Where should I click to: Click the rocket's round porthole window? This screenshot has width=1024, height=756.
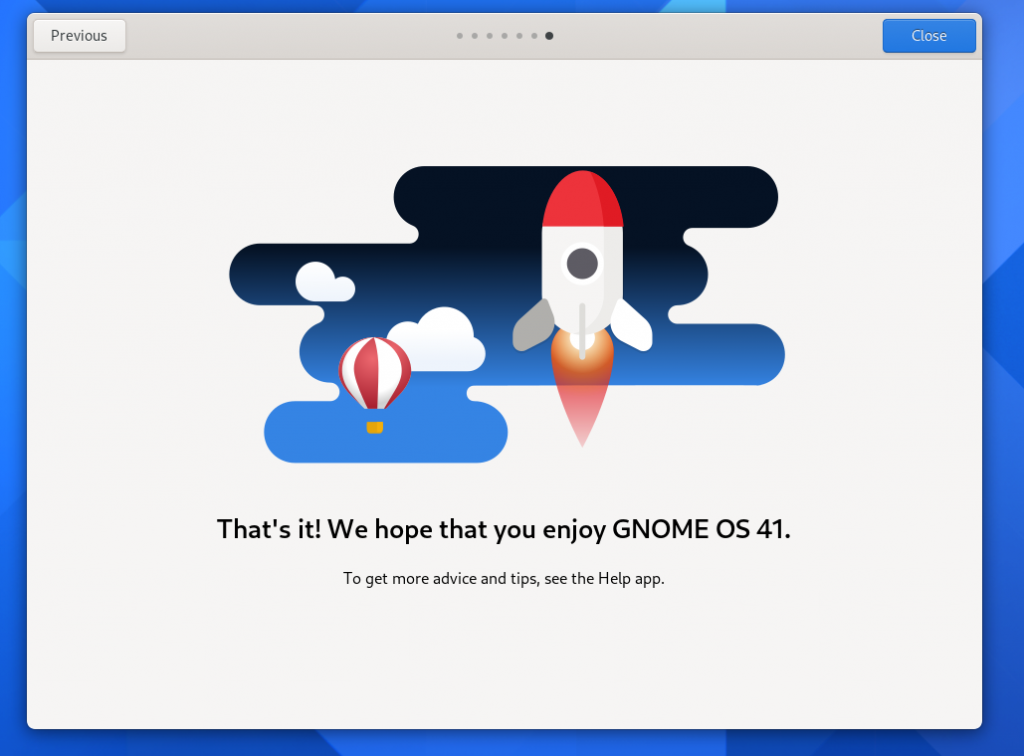click(582, 264)
